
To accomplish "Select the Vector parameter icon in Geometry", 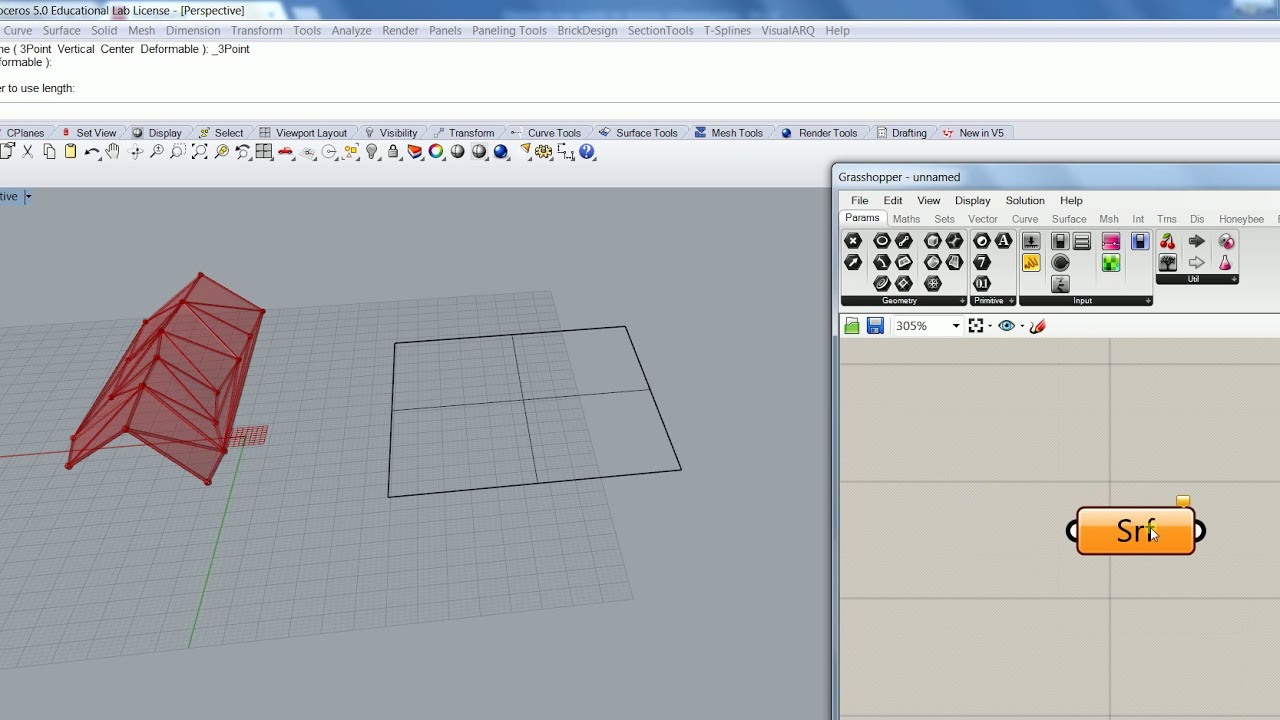I will pos(853,262).
